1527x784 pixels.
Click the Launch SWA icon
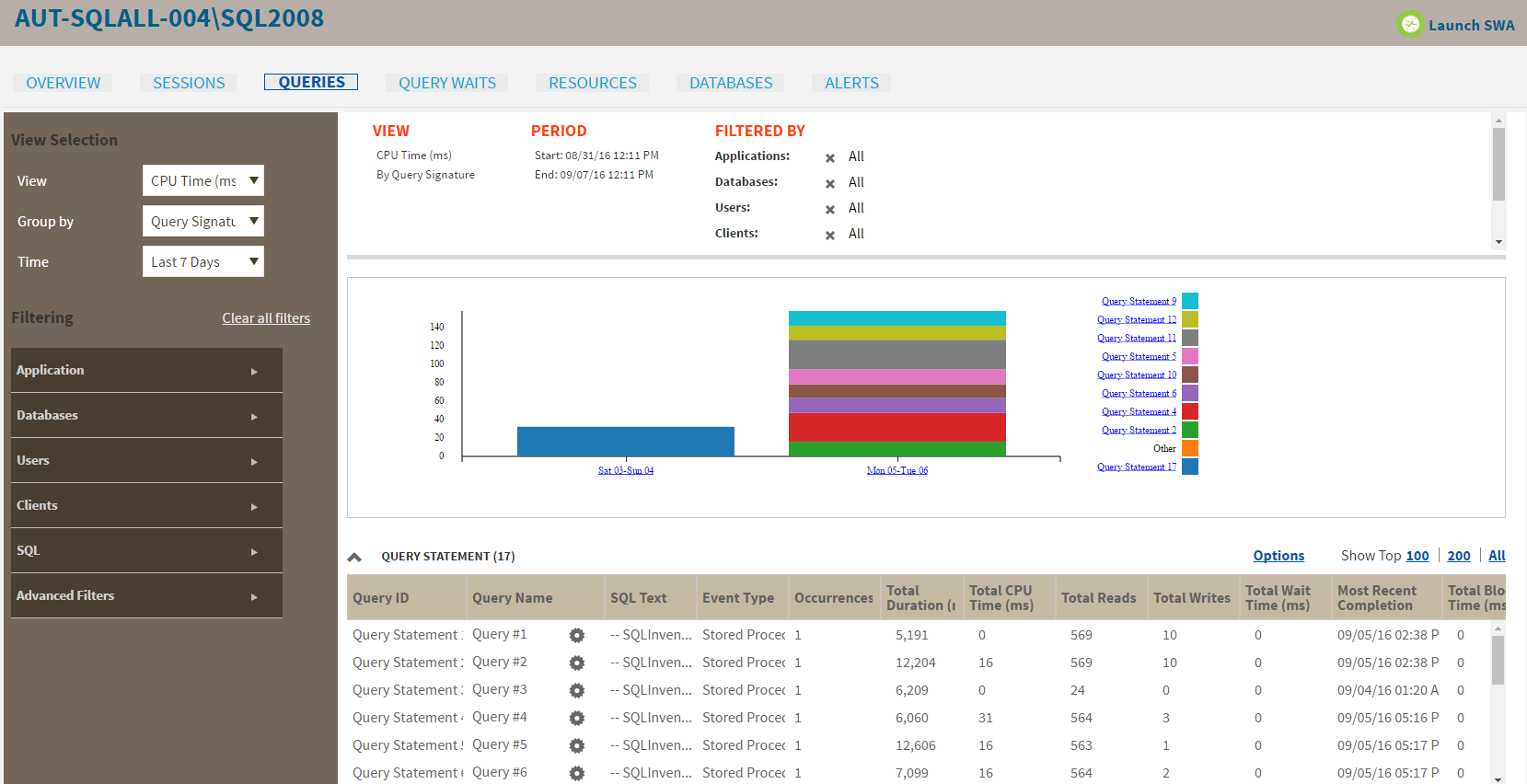point(1409,25)
